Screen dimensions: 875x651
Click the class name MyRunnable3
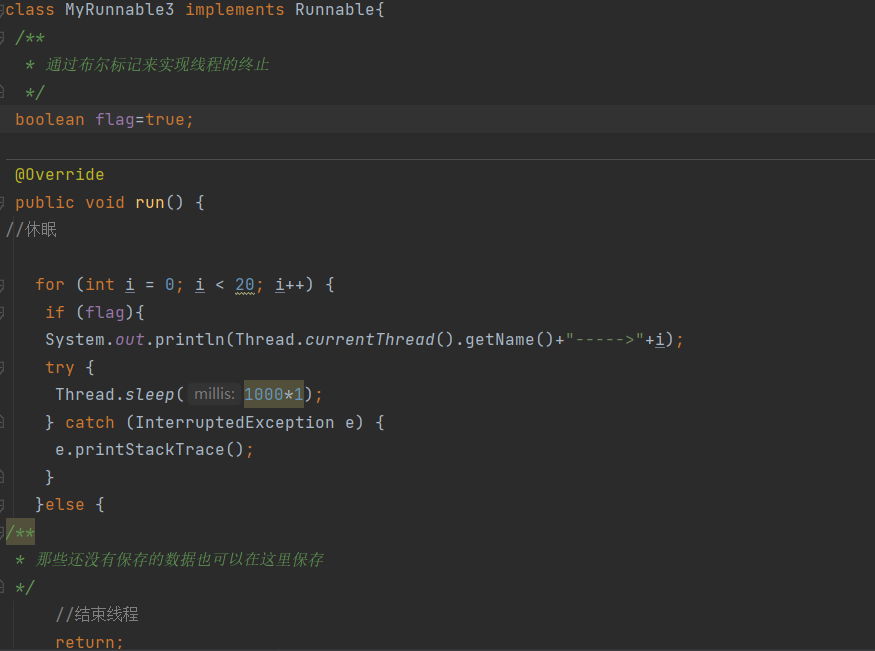click(119, 10)
